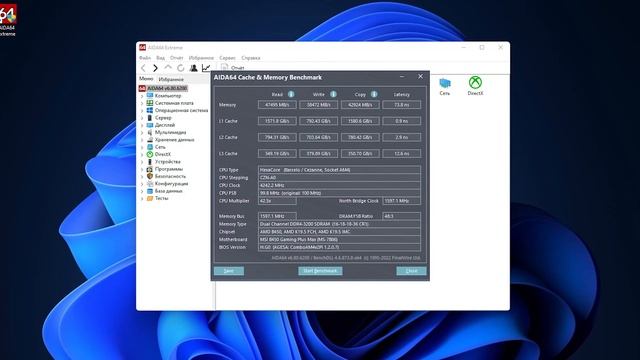Click the Memory Copy result field

point(360,105)
